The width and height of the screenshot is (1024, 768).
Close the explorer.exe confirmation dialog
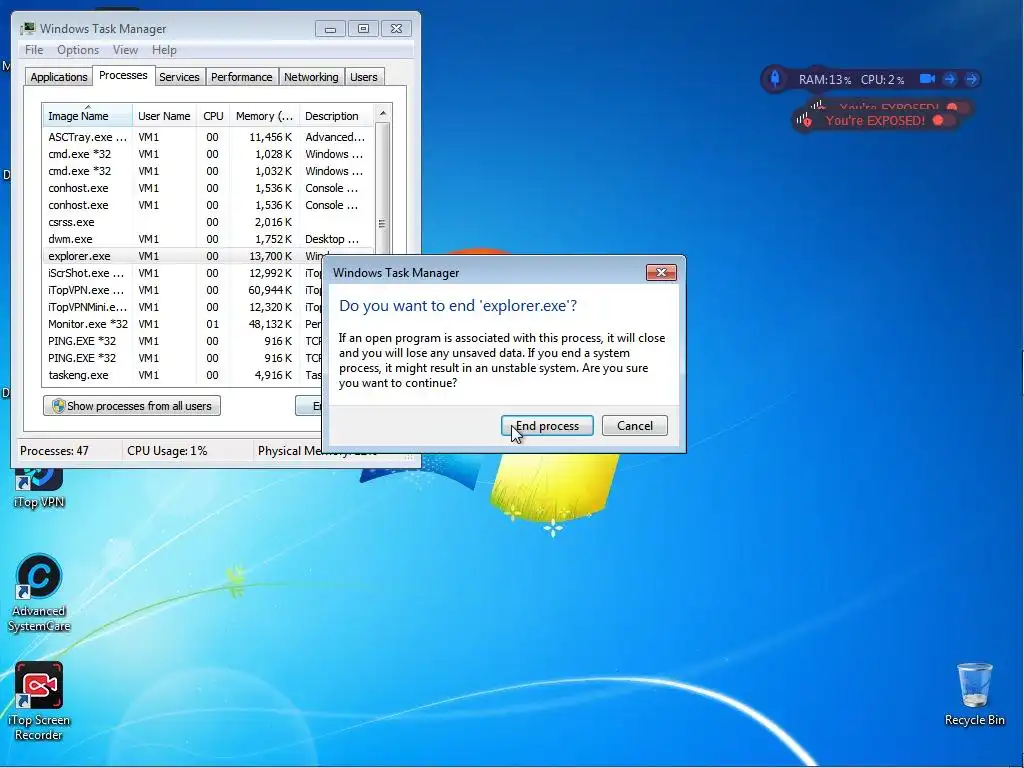point(661,272)
